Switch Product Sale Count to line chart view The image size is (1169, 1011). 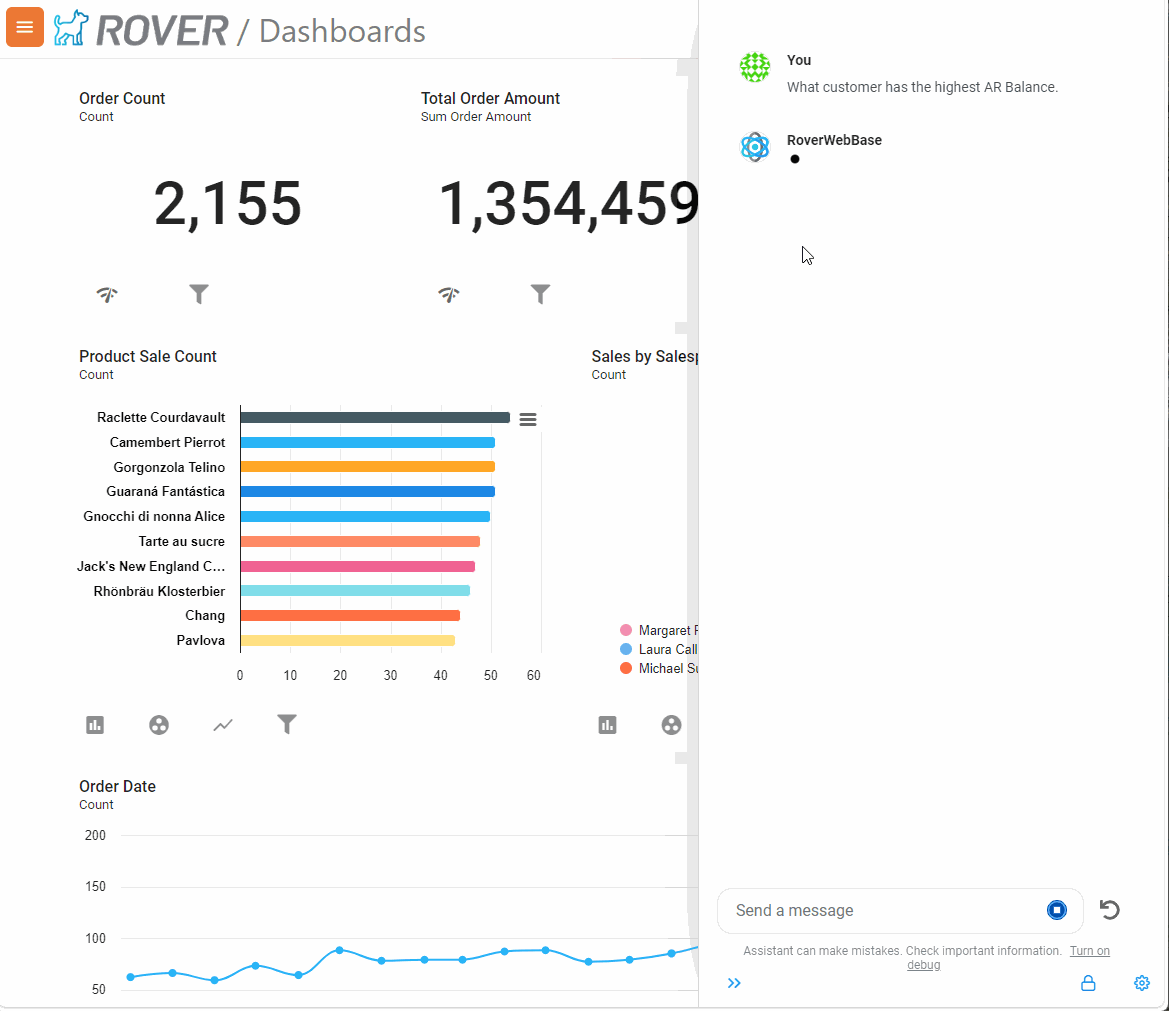point(222,725)
